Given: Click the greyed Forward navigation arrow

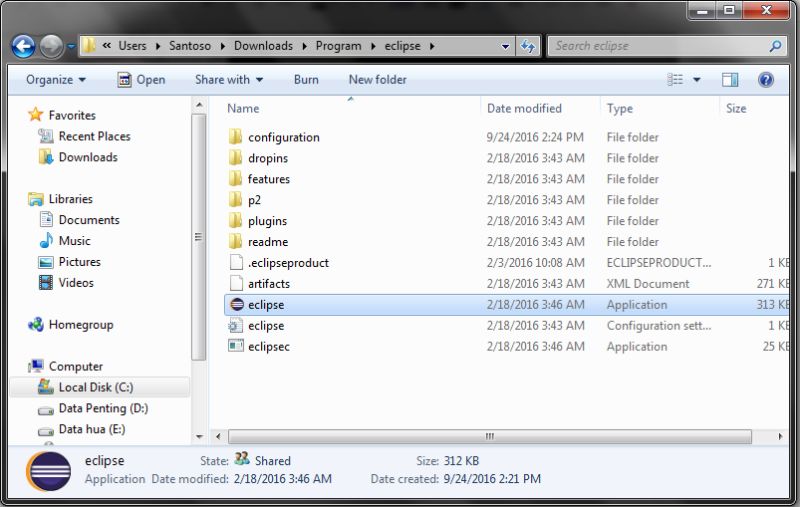Looking at the screenshot, I should [52, 46].
